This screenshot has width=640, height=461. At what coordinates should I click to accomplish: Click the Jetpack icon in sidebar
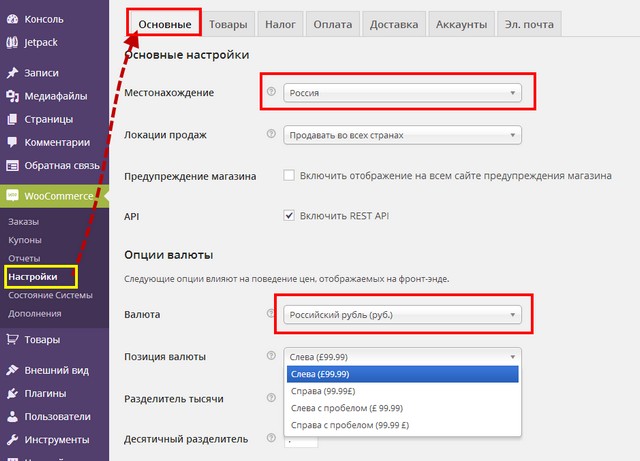click(x=13, y=42)
